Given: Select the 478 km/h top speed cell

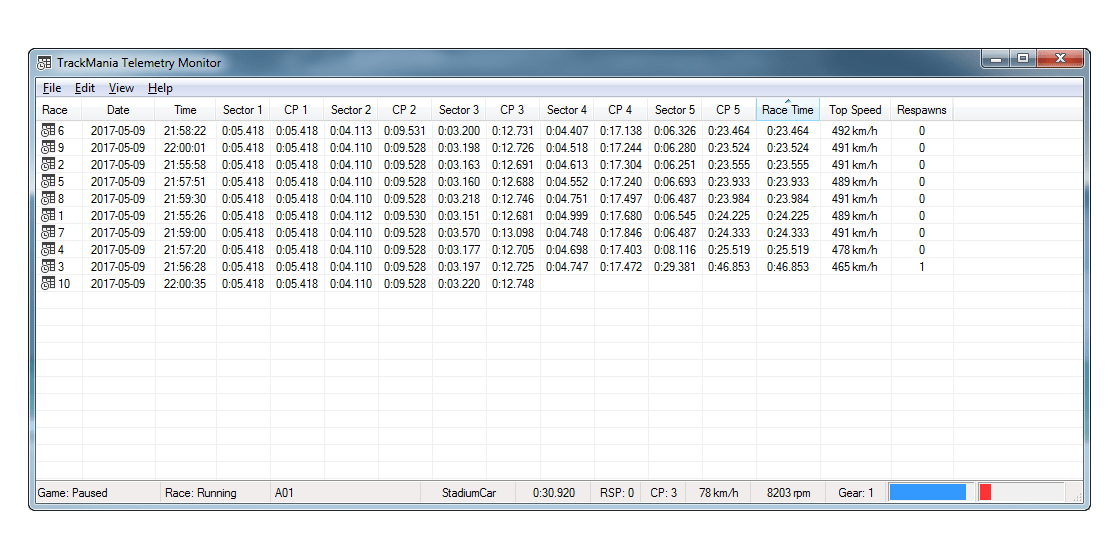Looking at the screenshot, I should click(x=855, y=250).
